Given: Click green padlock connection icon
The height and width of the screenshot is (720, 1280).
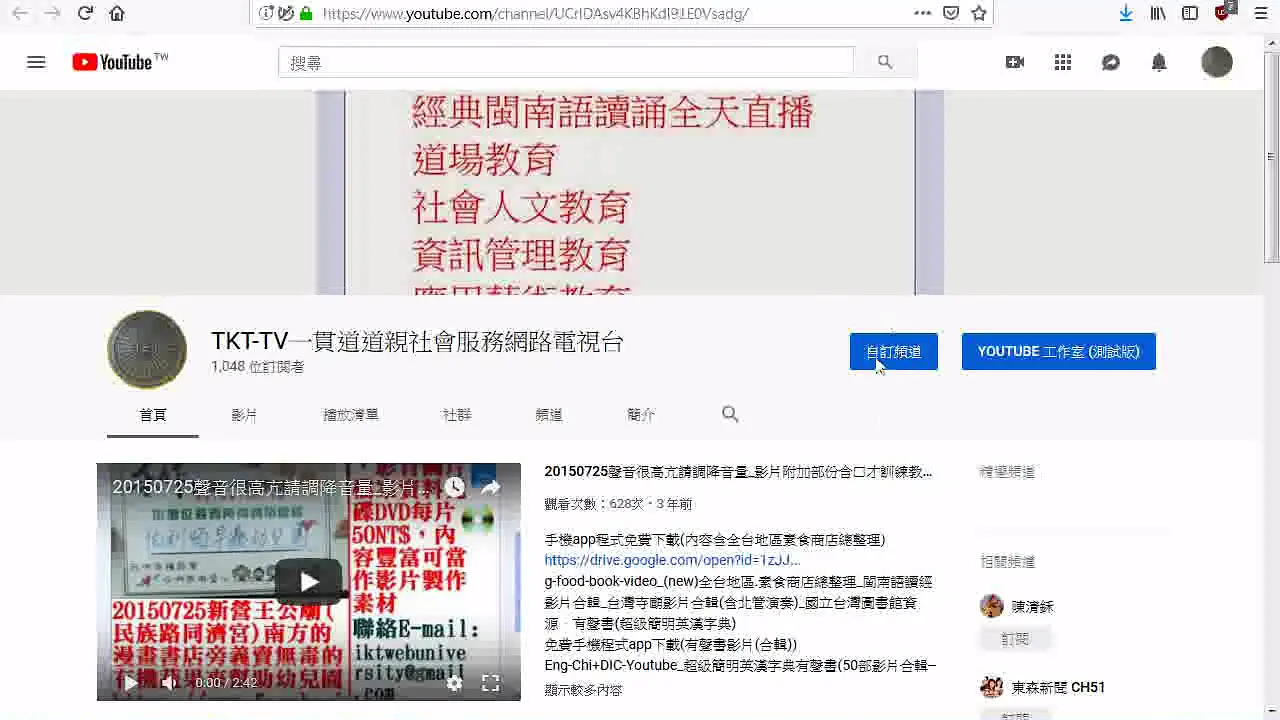Looking at the screenshot, I should 306,13.
